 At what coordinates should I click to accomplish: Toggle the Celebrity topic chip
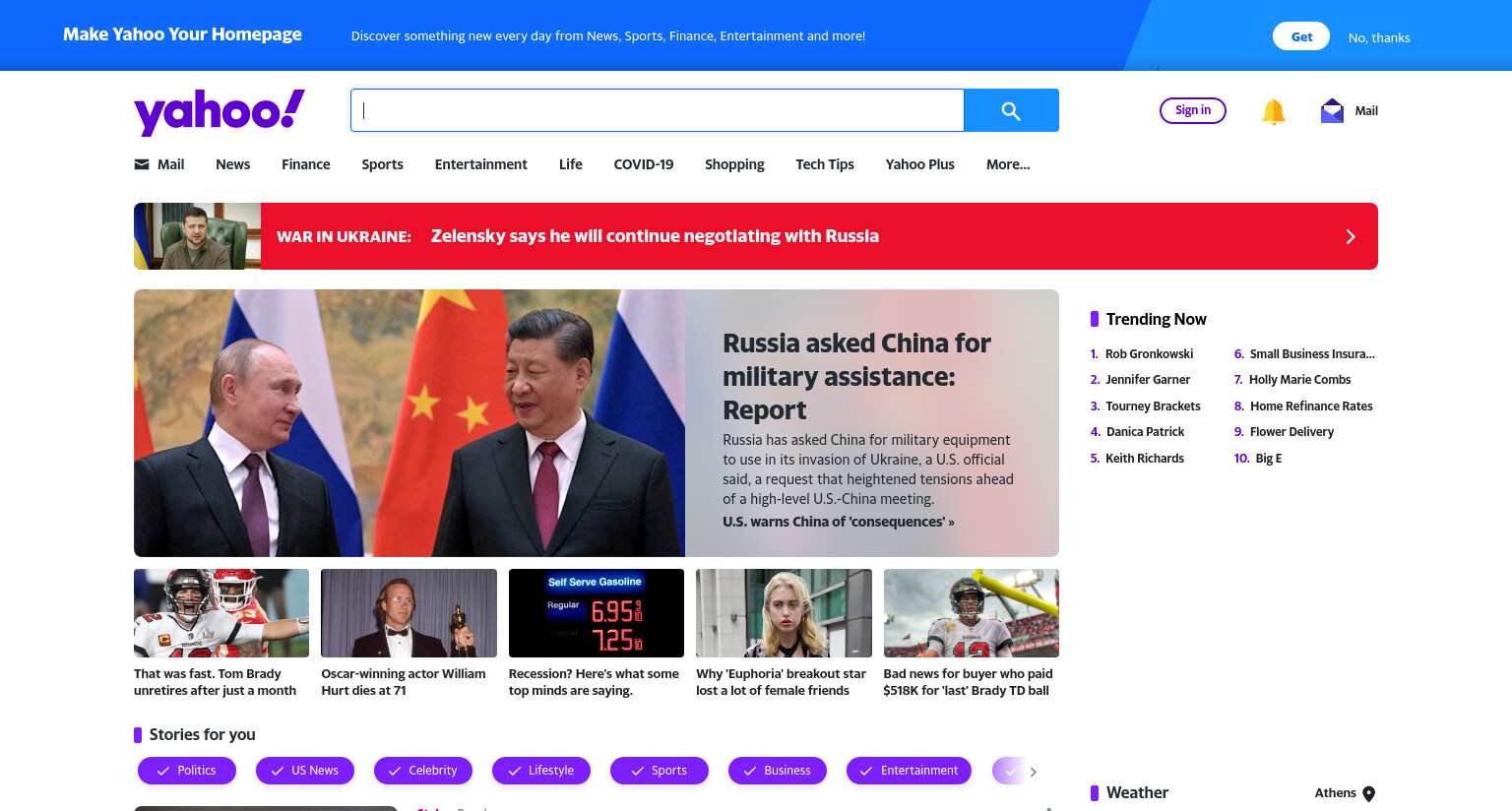click(423, 771)
